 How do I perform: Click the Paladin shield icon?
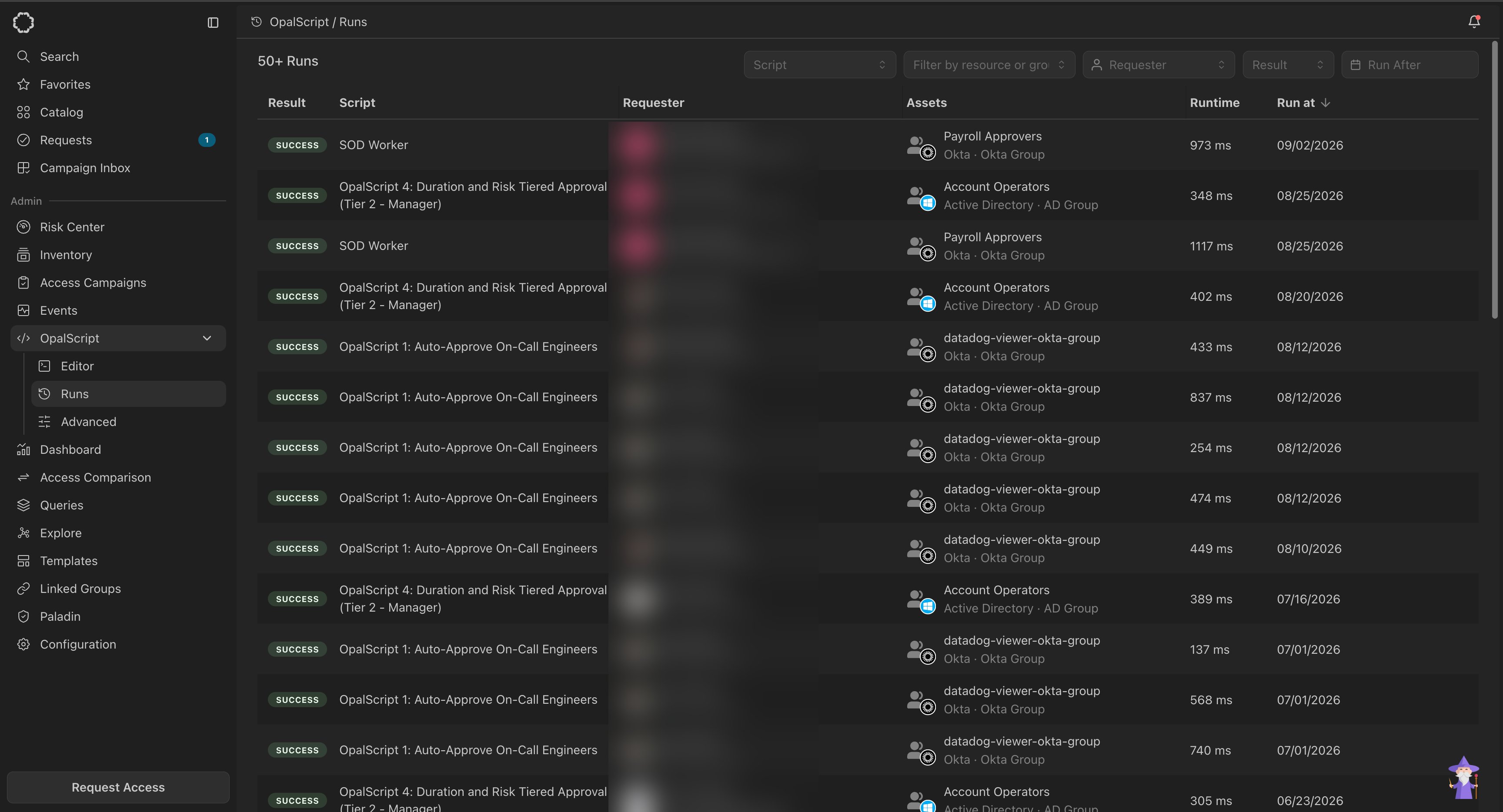coord(23,616)
